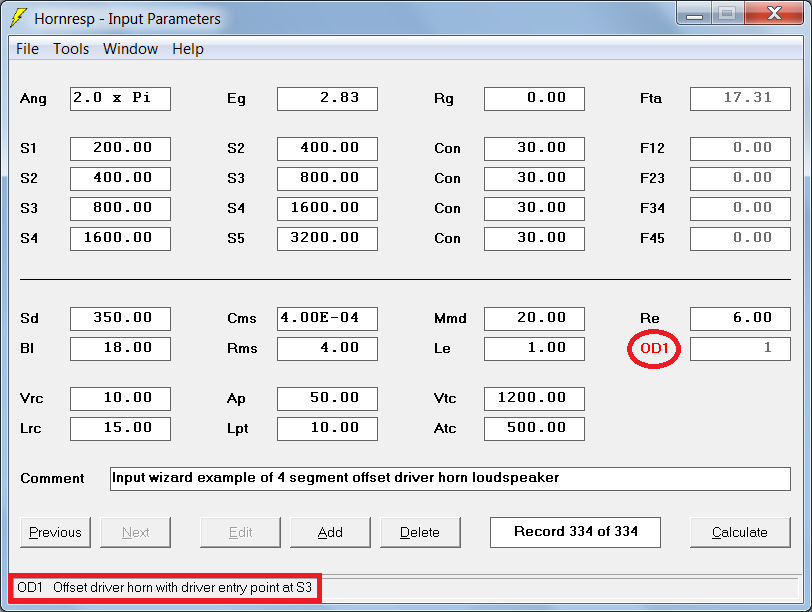Click the Ang label

(x=33, y=98)
